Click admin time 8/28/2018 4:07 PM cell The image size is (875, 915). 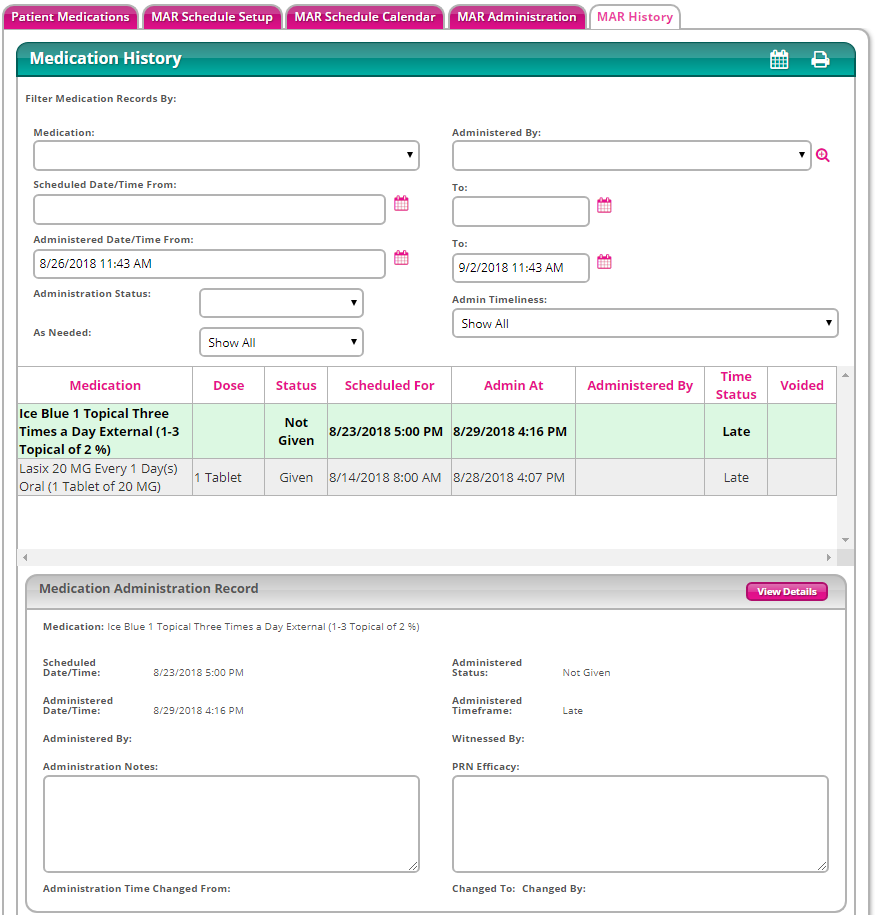(x=514, y=477)
